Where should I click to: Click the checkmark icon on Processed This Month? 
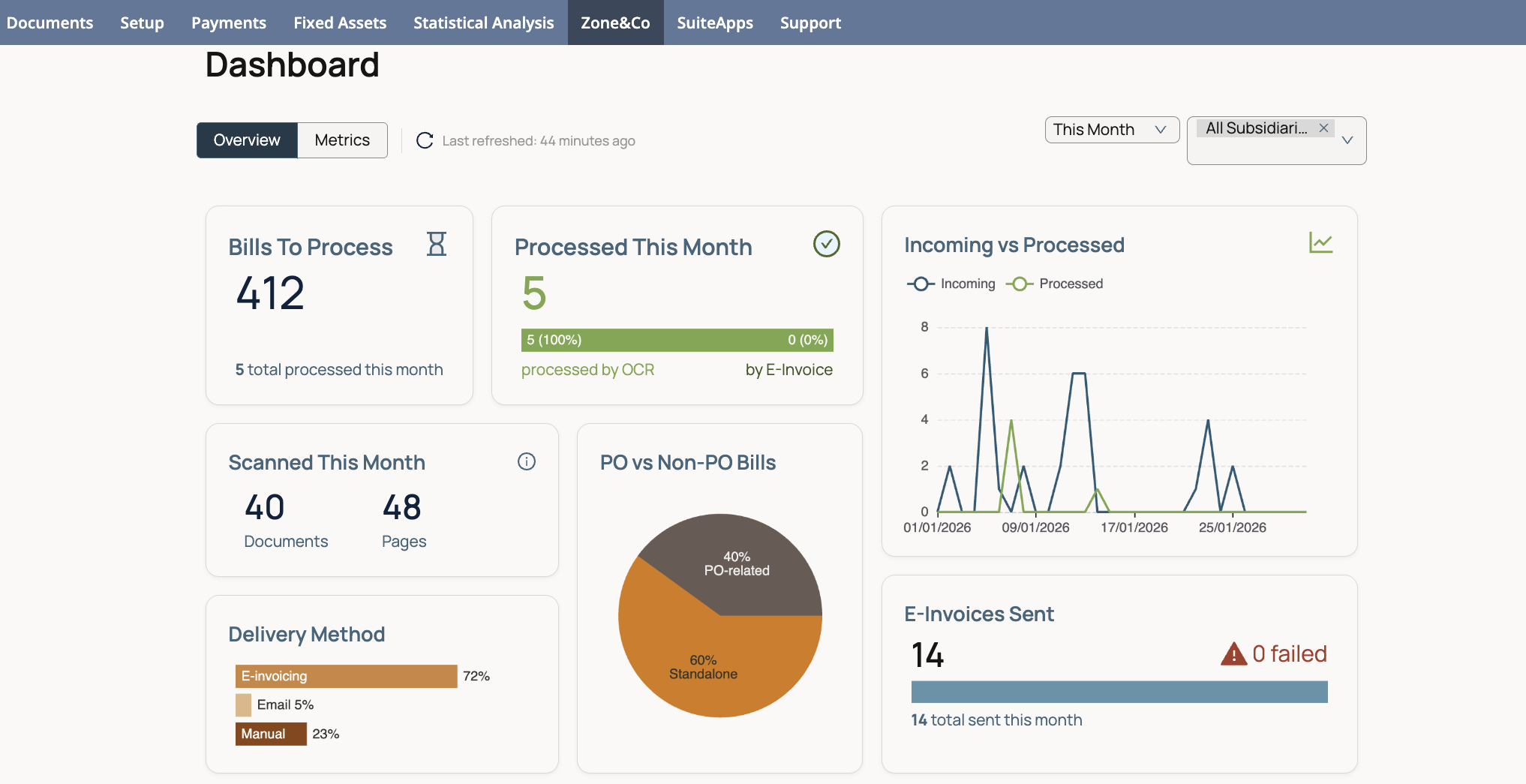point(826,244)
